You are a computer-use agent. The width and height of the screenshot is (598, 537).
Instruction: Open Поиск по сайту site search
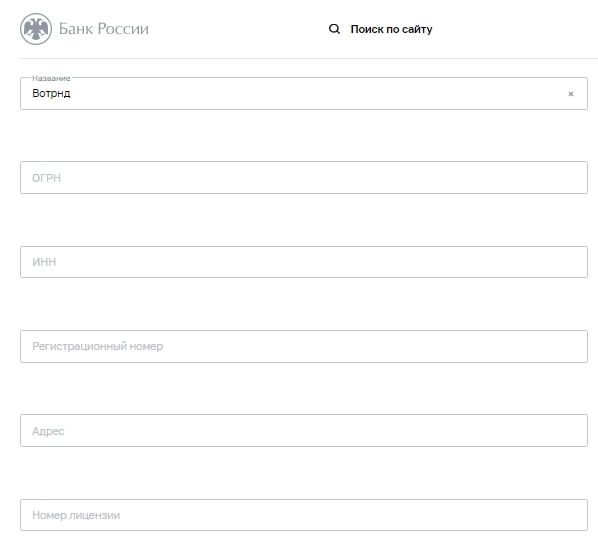point(391,29)
